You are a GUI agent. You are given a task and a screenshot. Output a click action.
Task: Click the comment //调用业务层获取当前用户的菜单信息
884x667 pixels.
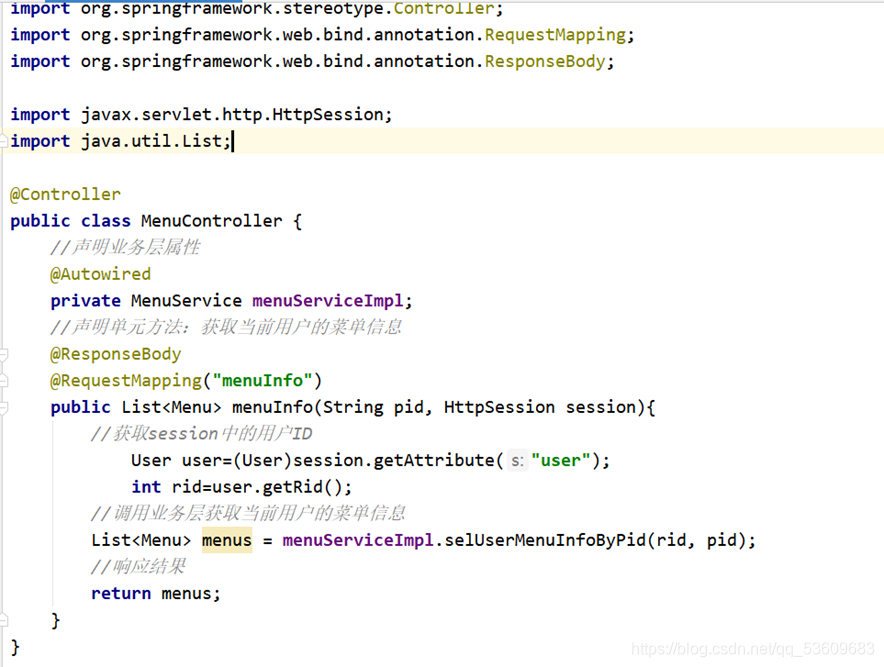point(248,514)
